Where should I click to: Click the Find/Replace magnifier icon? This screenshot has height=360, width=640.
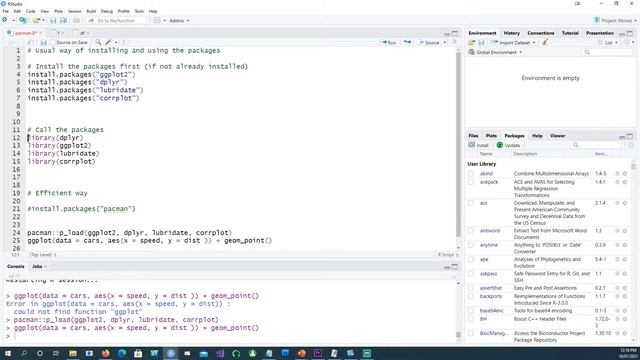click(x=98, y=42)
